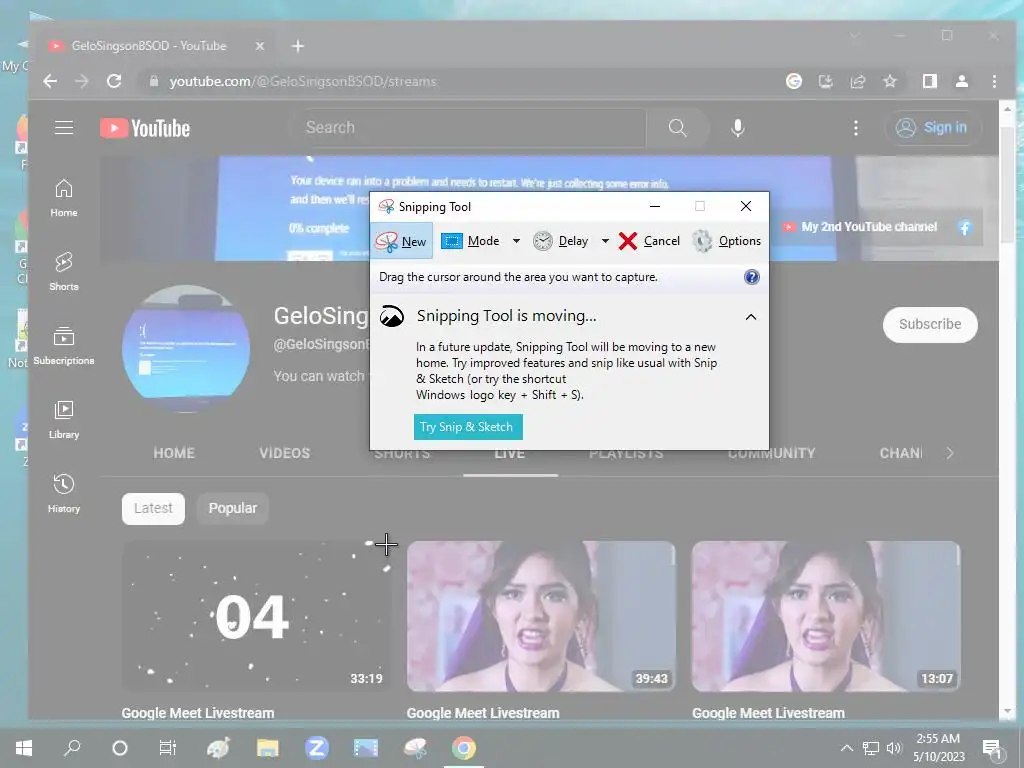
Task: Open volume control in system tray
Action: [x=894, y=748]
